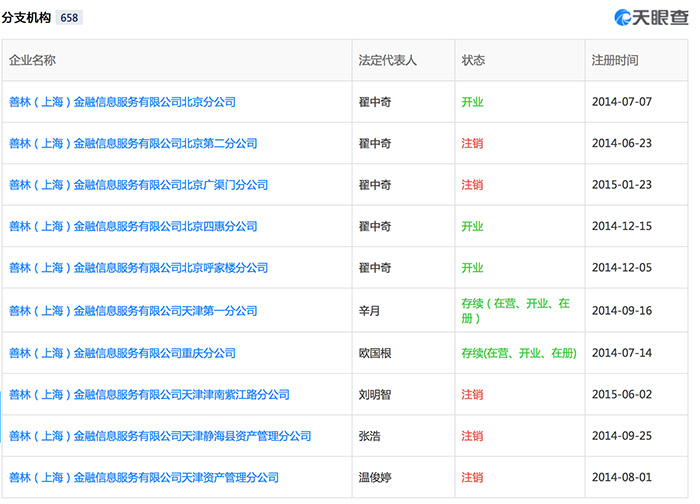Select 翟中奇 in the 北京第二分公司 row
The width and height of the screenshot is (700, 504).
(x=375, y=144)
